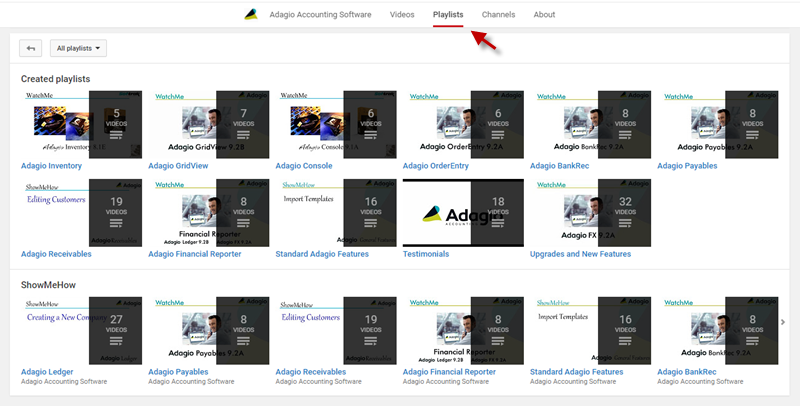Click Standard Adagio Features link in Created playlists

(322, 254)
